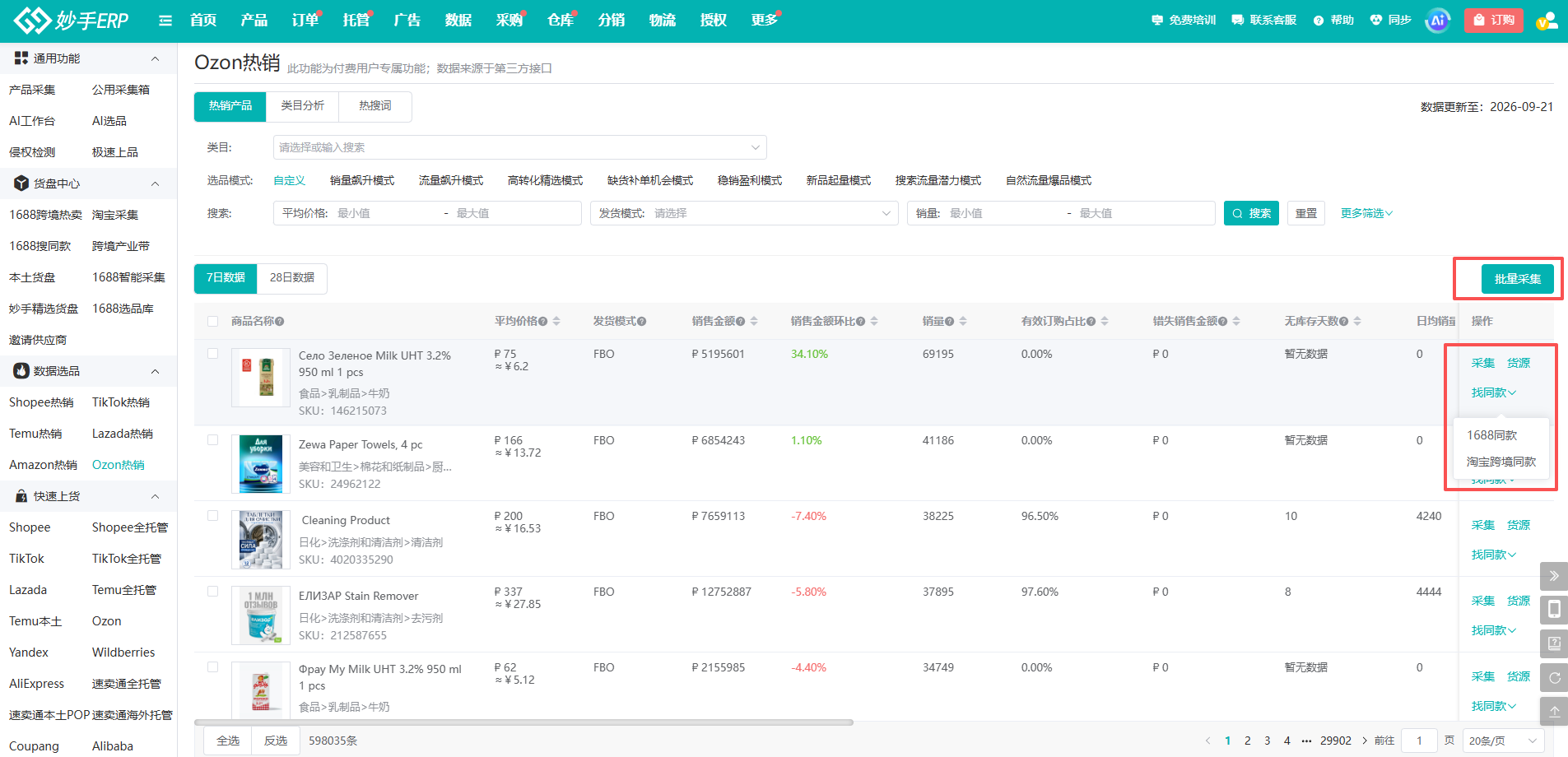The width and height of the screenshot is (1568, 757).
Task: Click the 平均价格 minimum value field
Action: (x=386, y=213)
